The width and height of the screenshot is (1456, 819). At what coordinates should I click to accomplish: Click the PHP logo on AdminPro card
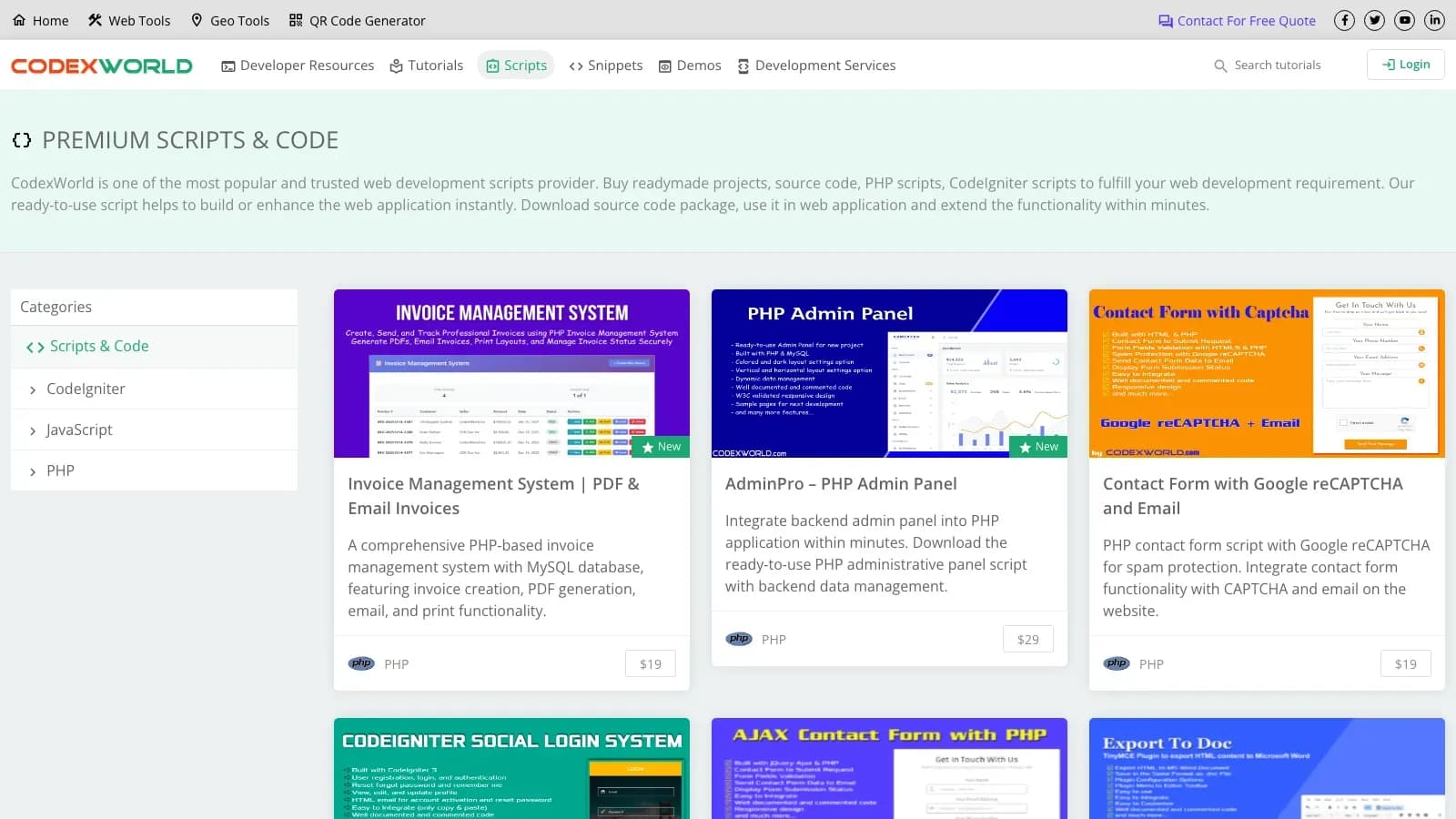[x=739, y=639]
